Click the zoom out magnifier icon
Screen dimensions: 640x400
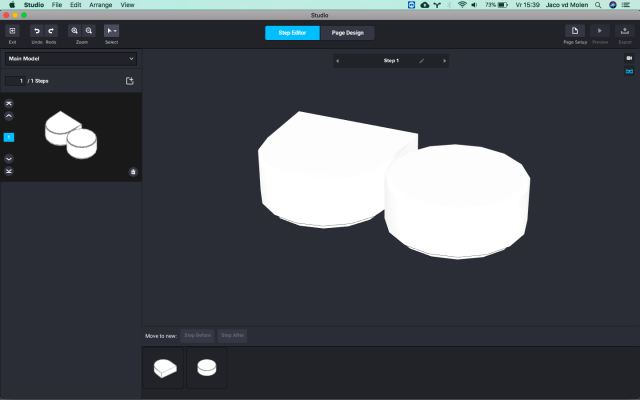coord(89,32)
